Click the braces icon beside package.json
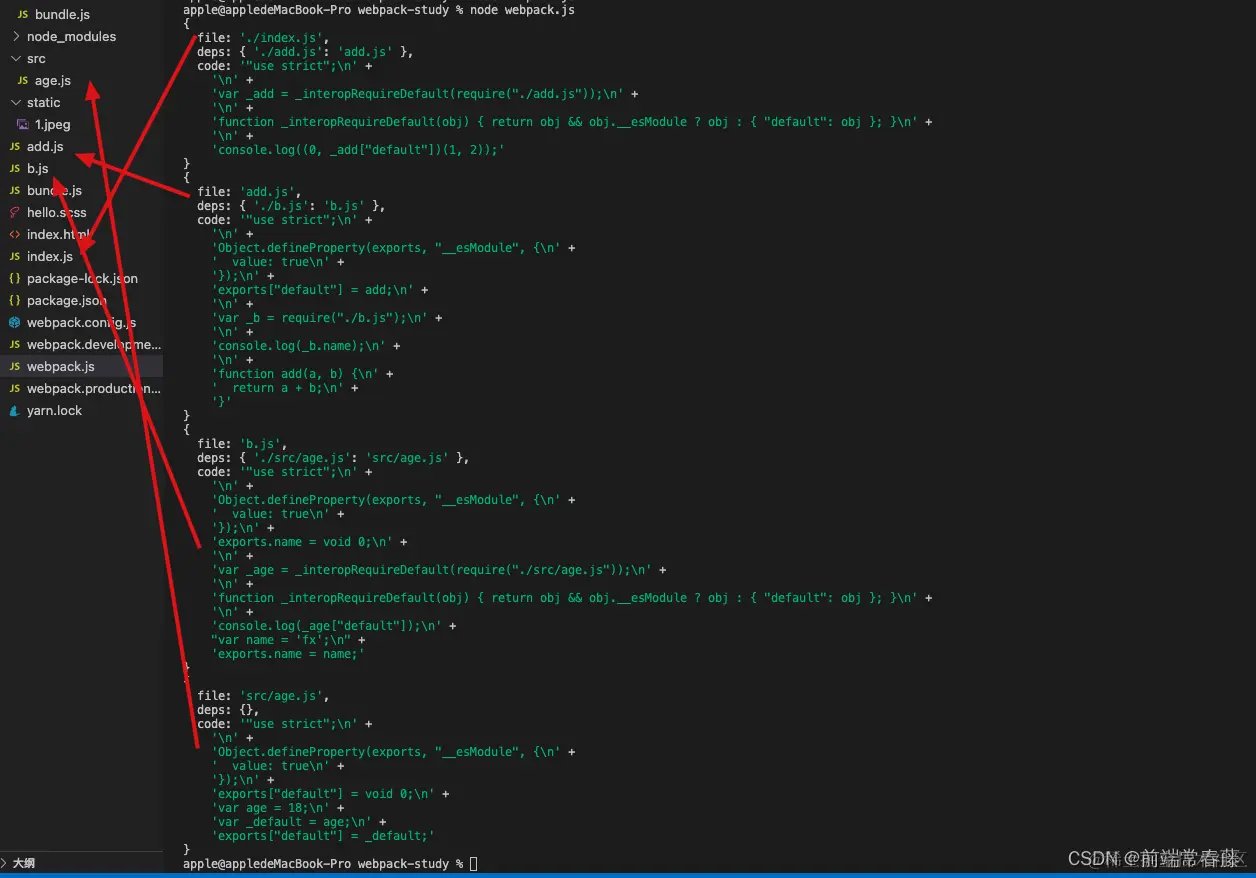The height and width of the screenshot is (878, 1256). [15, 301]
